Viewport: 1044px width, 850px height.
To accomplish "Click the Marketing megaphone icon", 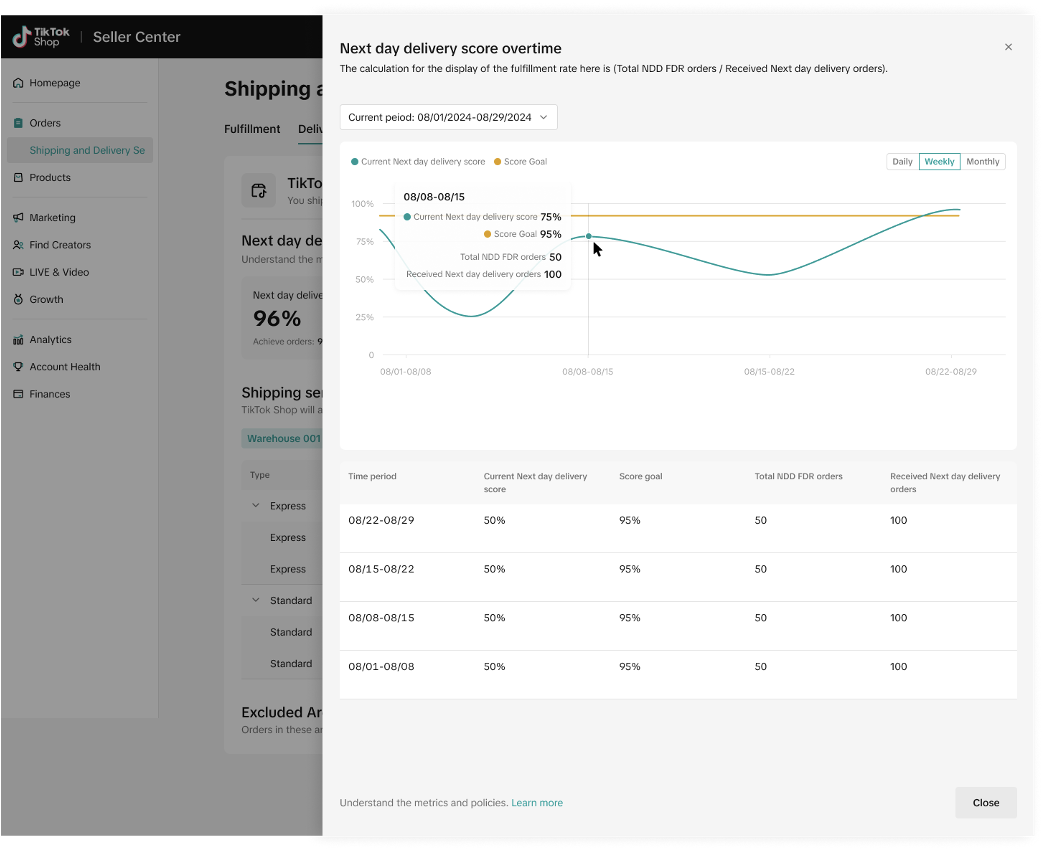I will [x=18, y=218].
